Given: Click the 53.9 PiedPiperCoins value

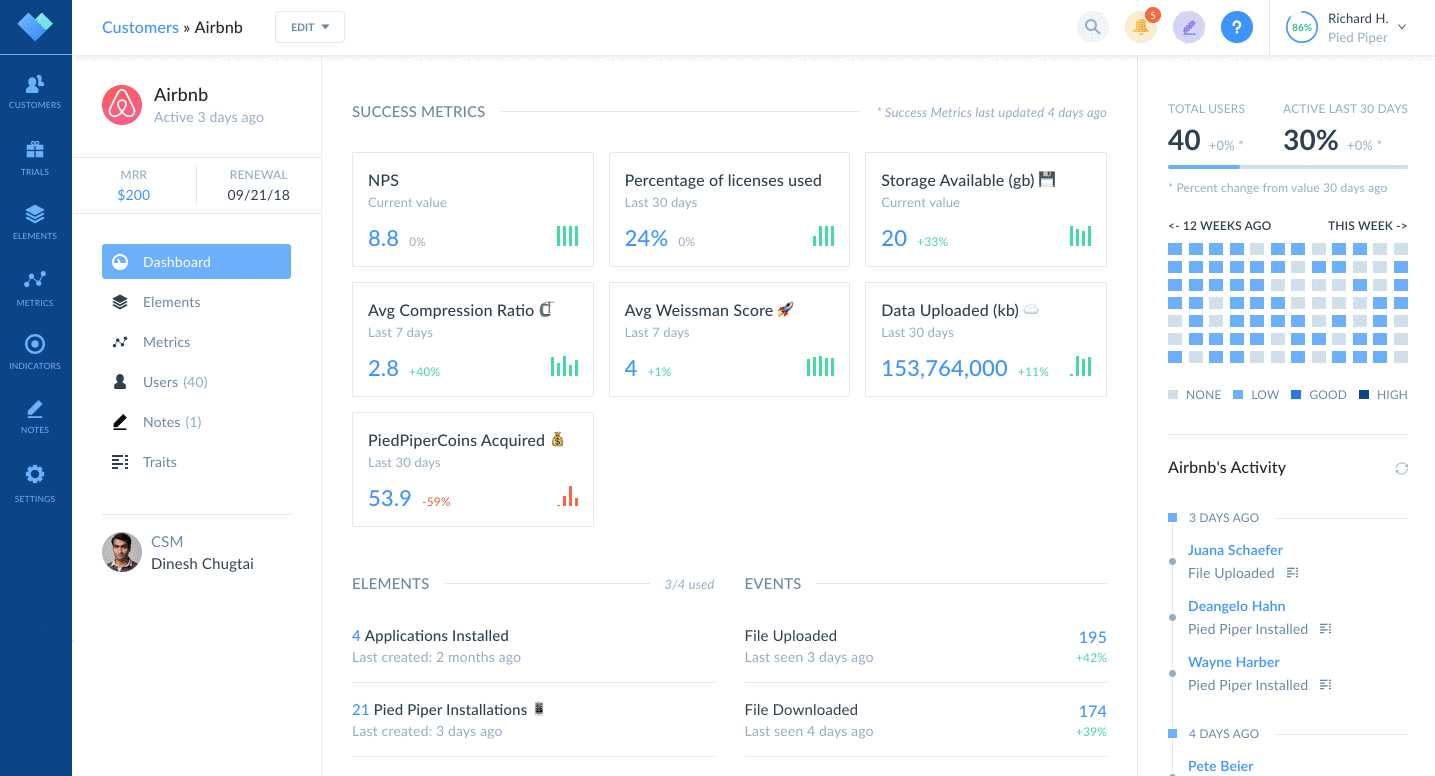Looking at the screenshot, I should coord(390,498).
